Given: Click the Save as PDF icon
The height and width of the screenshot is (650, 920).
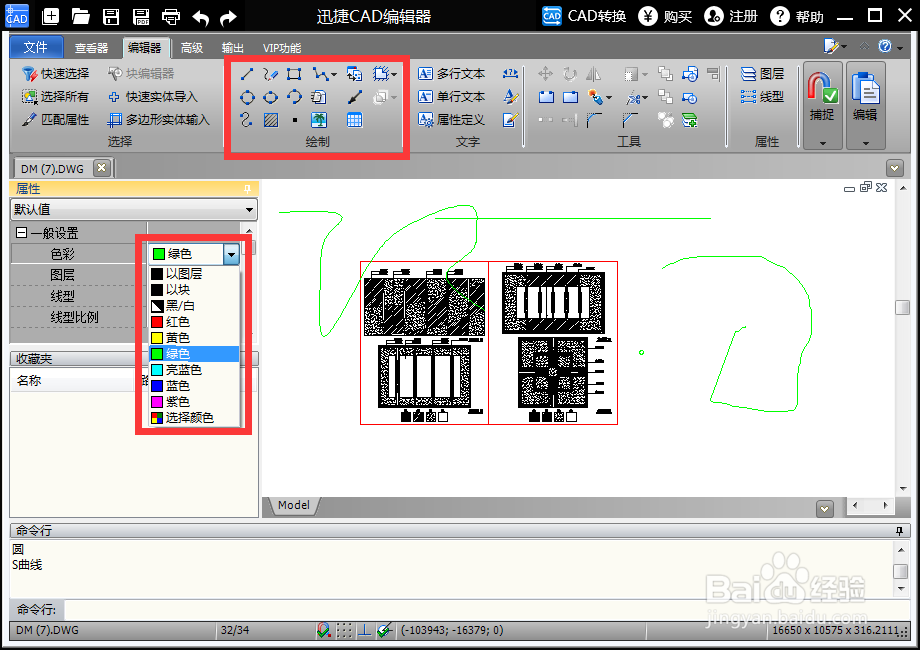Looking at the screenshot, I should 141,16.
